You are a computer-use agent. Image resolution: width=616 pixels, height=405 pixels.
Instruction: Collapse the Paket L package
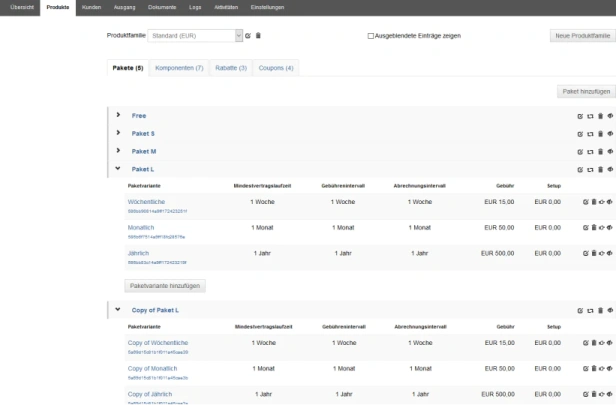click(118, 168)
